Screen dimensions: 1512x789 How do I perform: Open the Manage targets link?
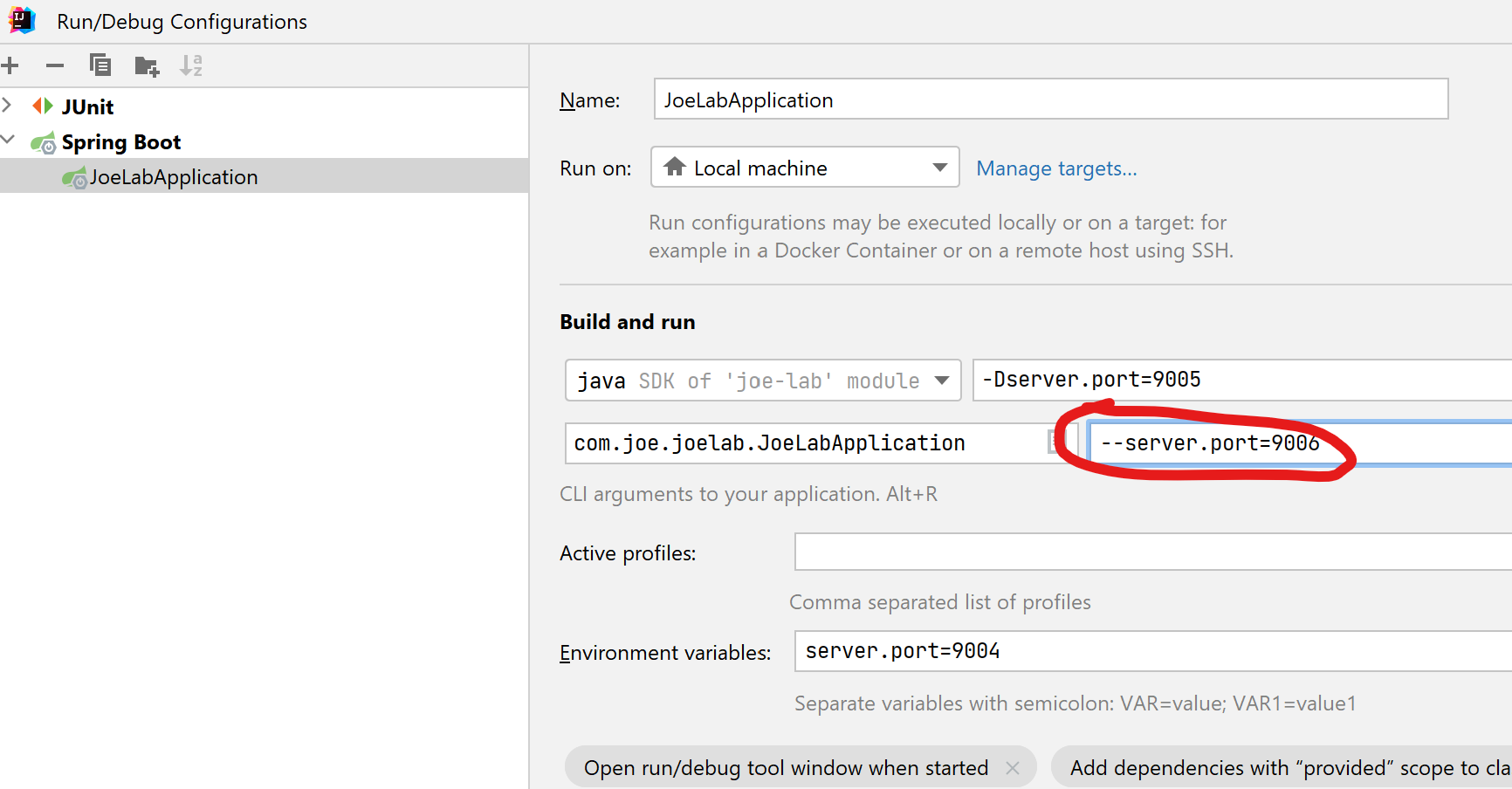(1056, 168)
